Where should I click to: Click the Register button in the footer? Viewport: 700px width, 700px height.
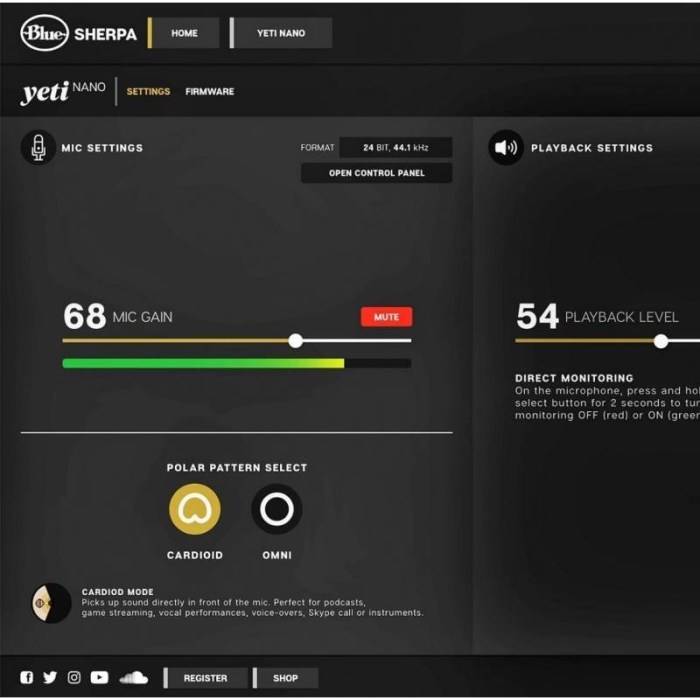click(x=205, y=677)
